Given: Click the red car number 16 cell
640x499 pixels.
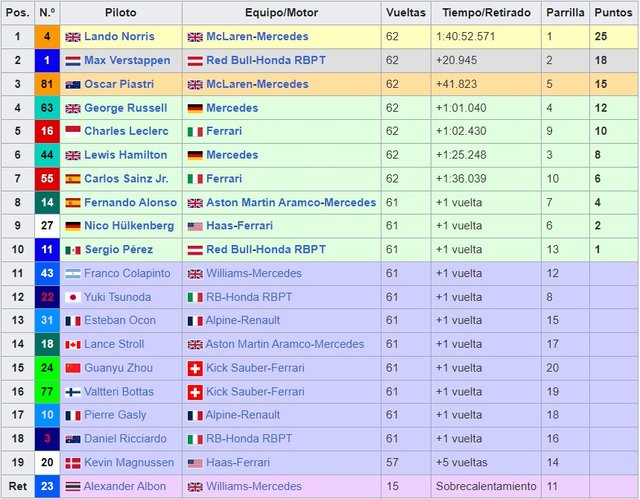Looking at the screenshot, I should click(x=47, y=131).
